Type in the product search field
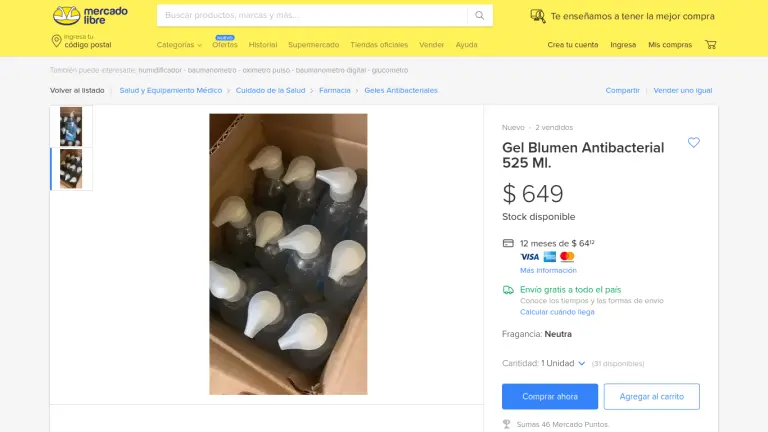This screenshot has height=432, width=768. pyautogui.click(x=312, y=16)
